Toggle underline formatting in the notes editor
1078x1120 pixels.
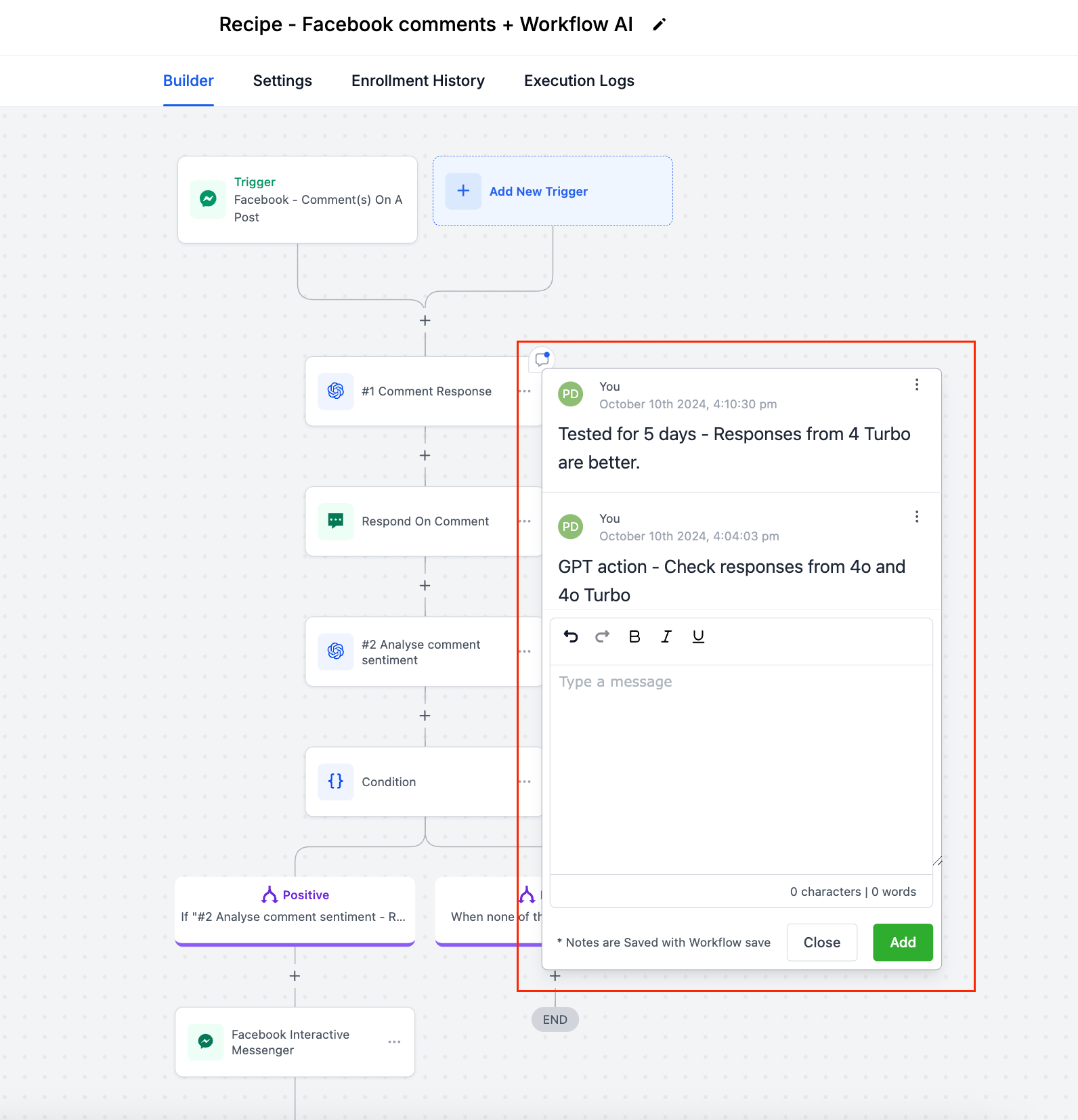pyautogui.click(x=698, y=637)
